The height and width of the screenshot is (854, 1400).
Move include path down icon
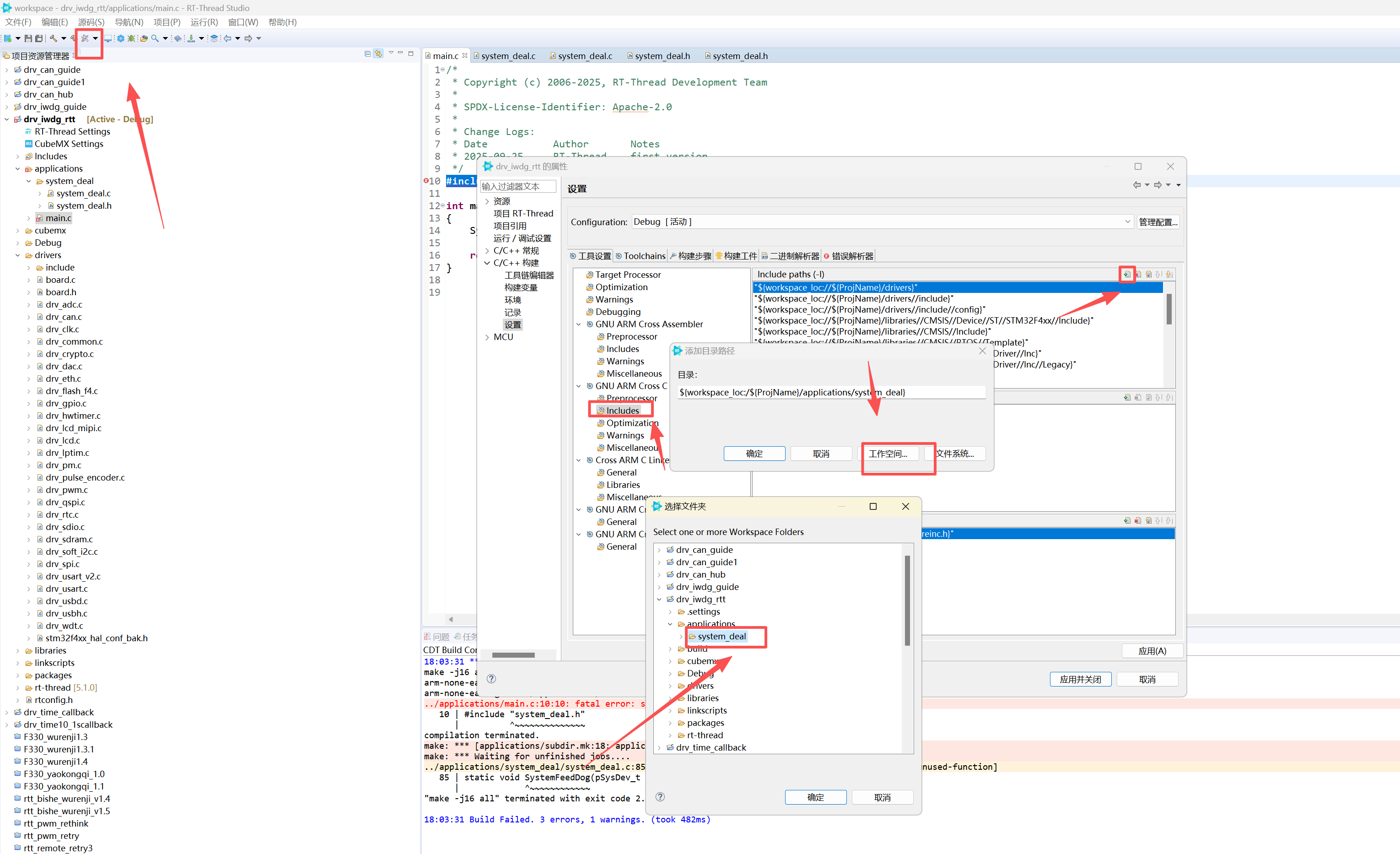[1169, 275]
